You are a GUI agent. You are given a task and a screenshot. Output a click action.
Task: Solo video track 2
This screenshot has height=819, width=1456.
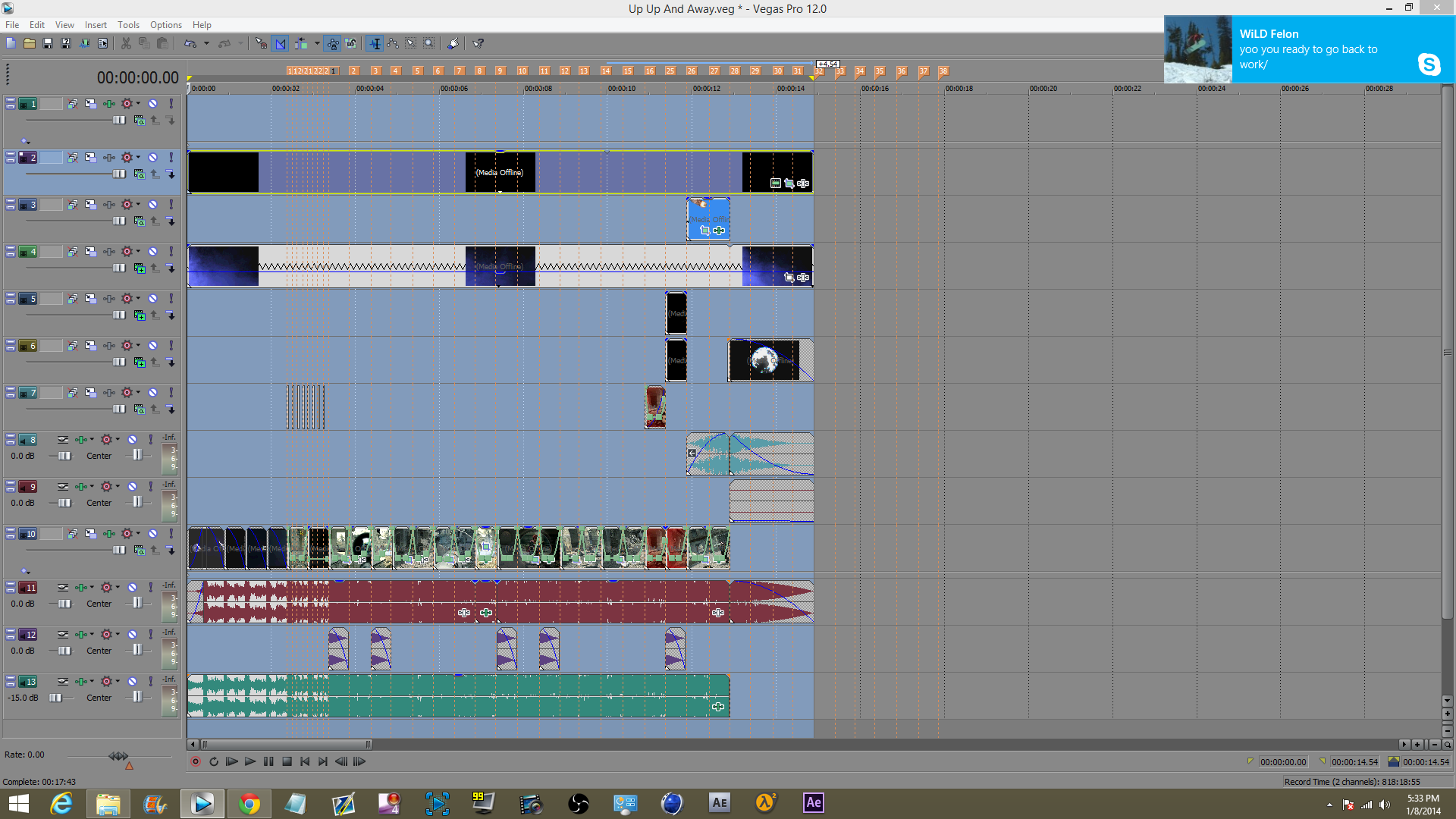pyautogui.click(x=171, y=158)
